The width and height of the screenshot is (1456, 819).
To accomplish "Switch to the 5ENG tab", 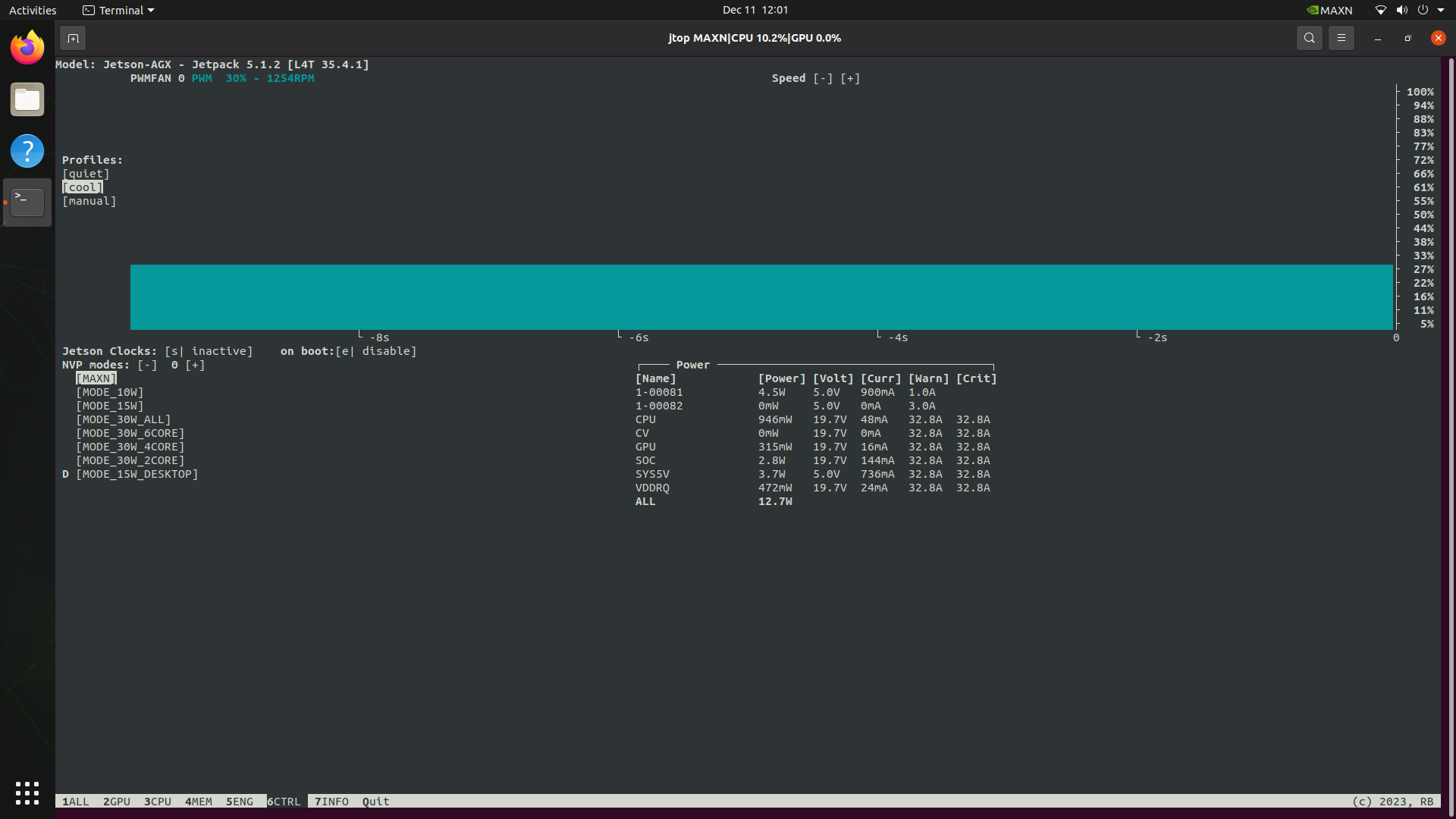I will pos(240,802).
